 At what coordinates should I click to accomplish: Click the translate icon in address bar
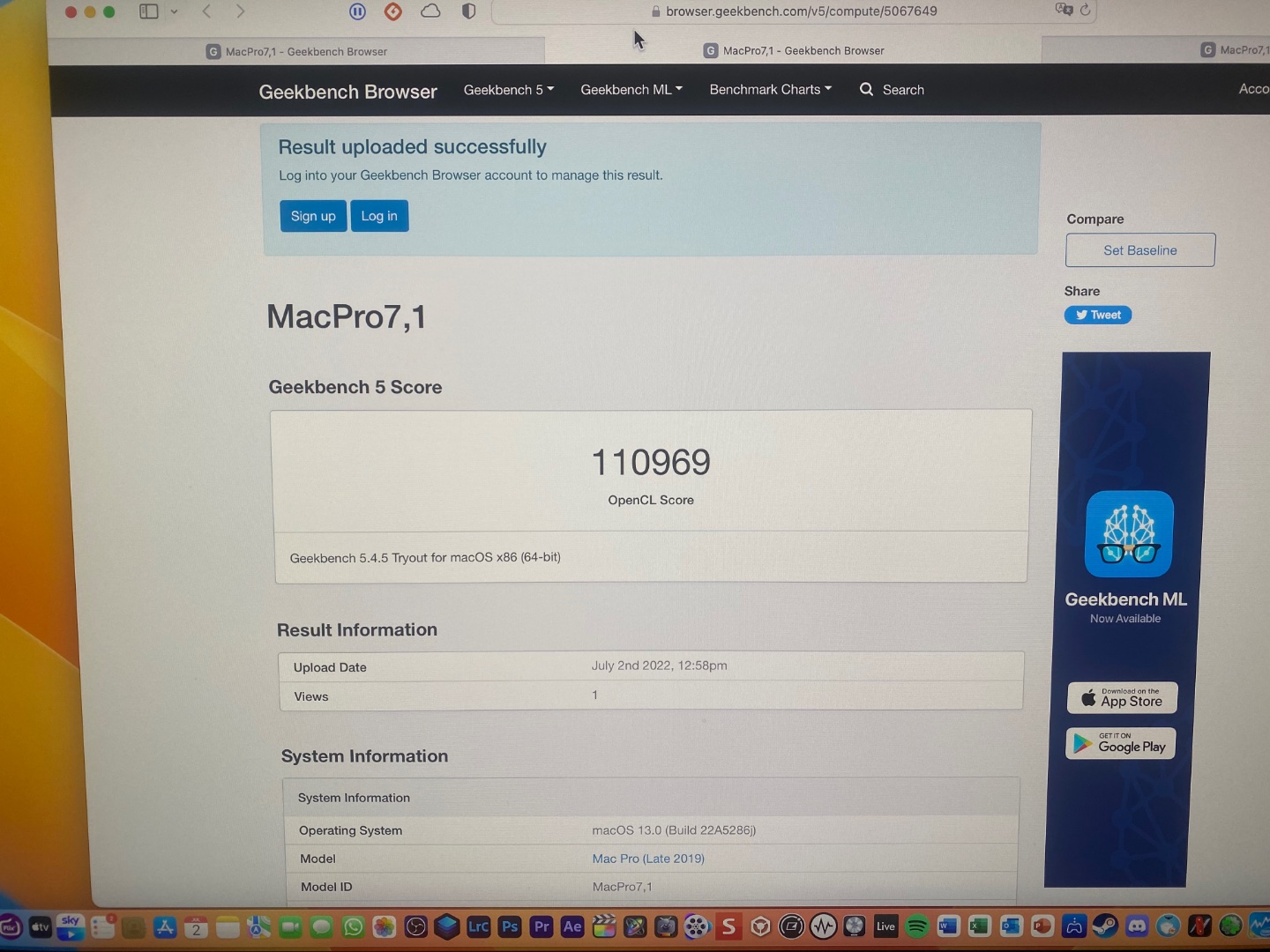(x=1064, y=10)
